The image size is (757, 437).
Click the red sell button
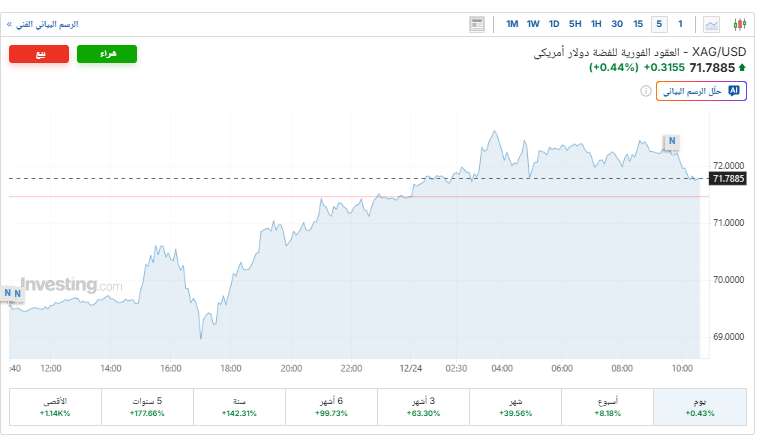(39, 54)
